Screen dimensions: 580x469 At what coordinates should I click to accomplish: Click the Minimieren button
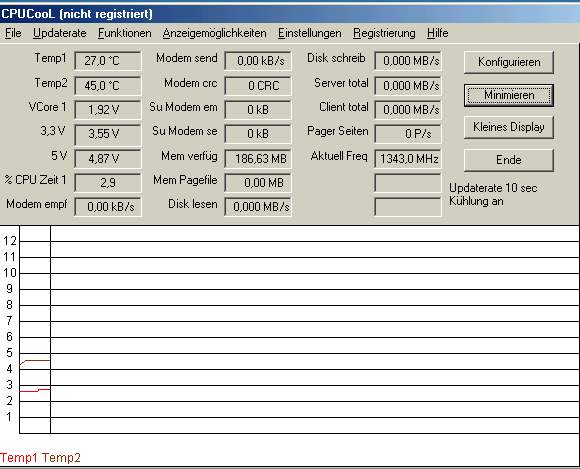[x=509, y=95]
